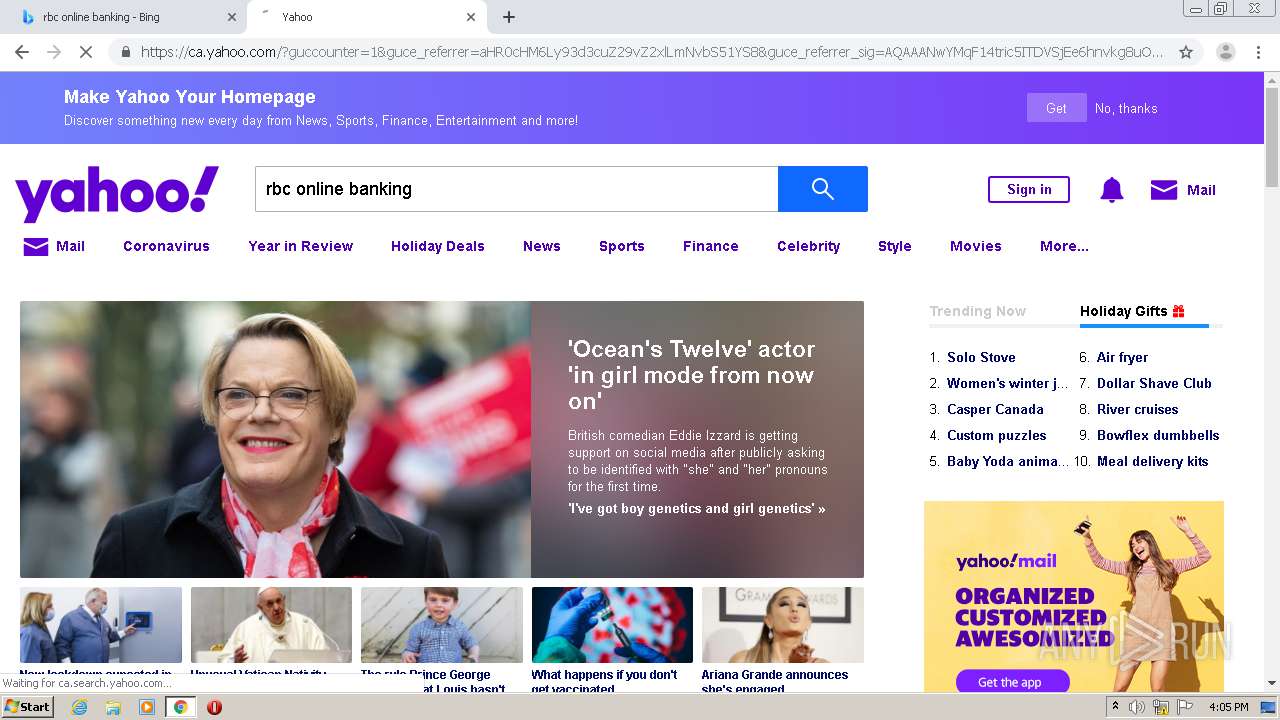Open the Prince George story thumbnail
This screenshot has height=720, width=1280.
pyautogui.click(x=442, y=625)
